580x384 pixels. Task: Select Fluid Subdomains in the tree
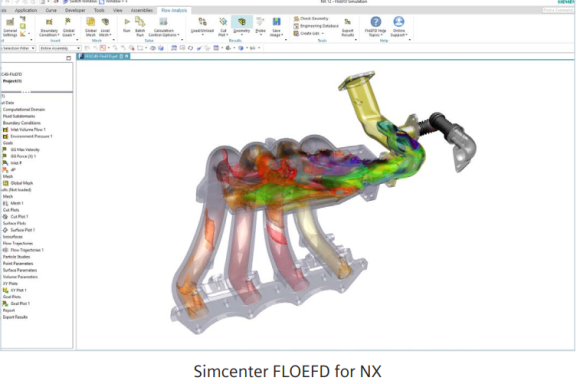click(x=19, y=116)
